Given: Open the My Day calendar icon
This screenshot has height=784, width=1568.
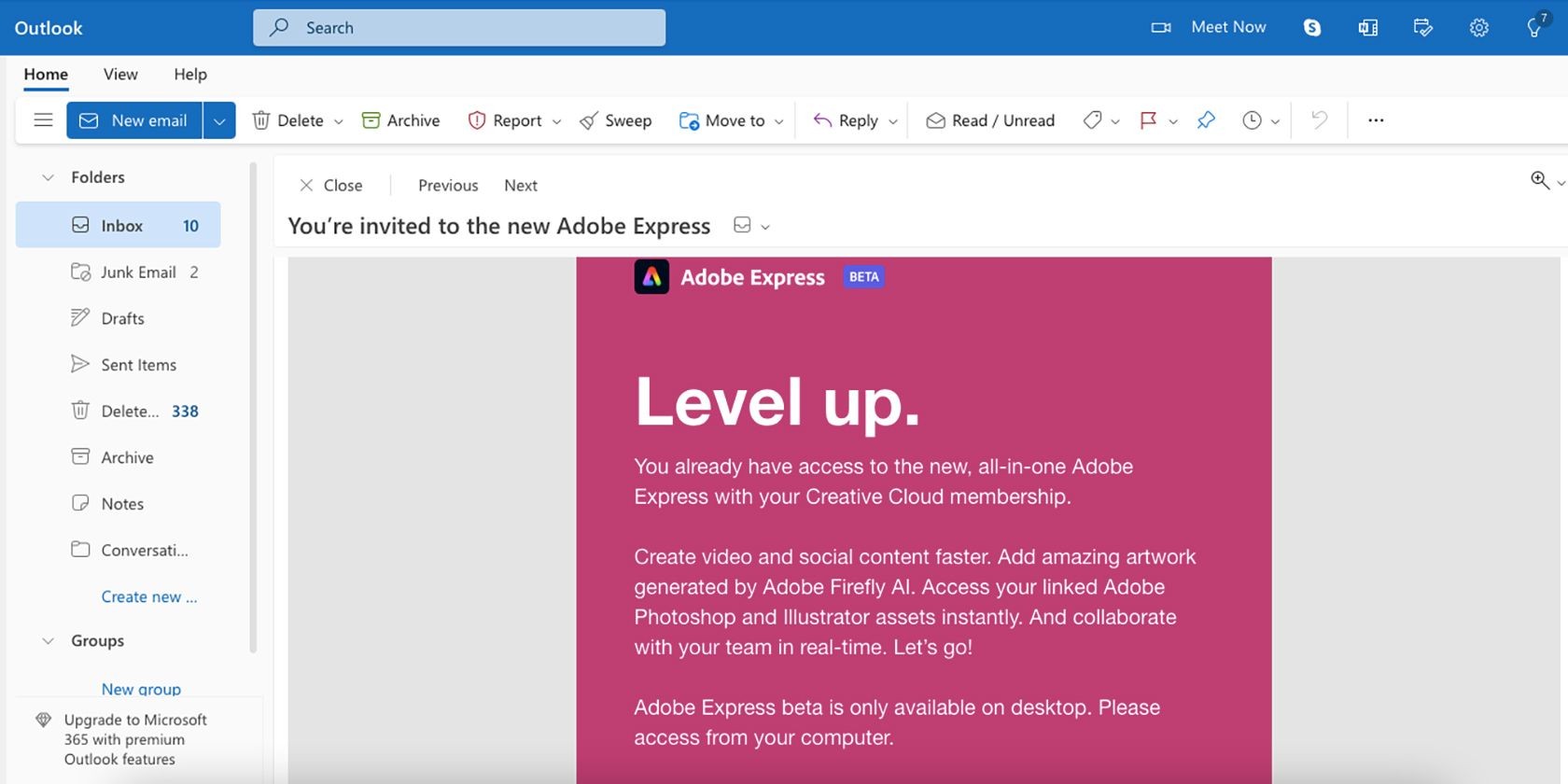Looking at the screenshot, I should coord(1423,27).
